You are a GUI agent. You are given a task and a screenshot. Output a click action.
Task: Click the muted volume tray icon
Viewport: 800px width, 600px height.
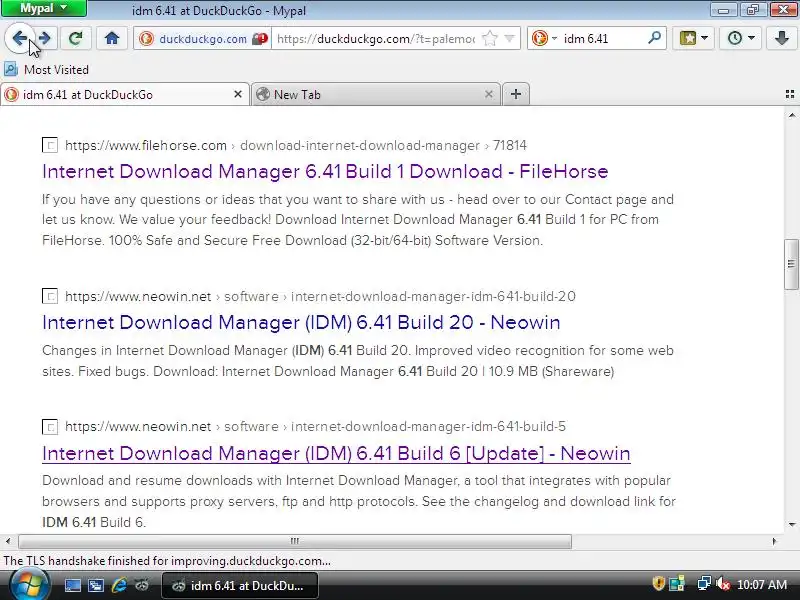[722, 583]
